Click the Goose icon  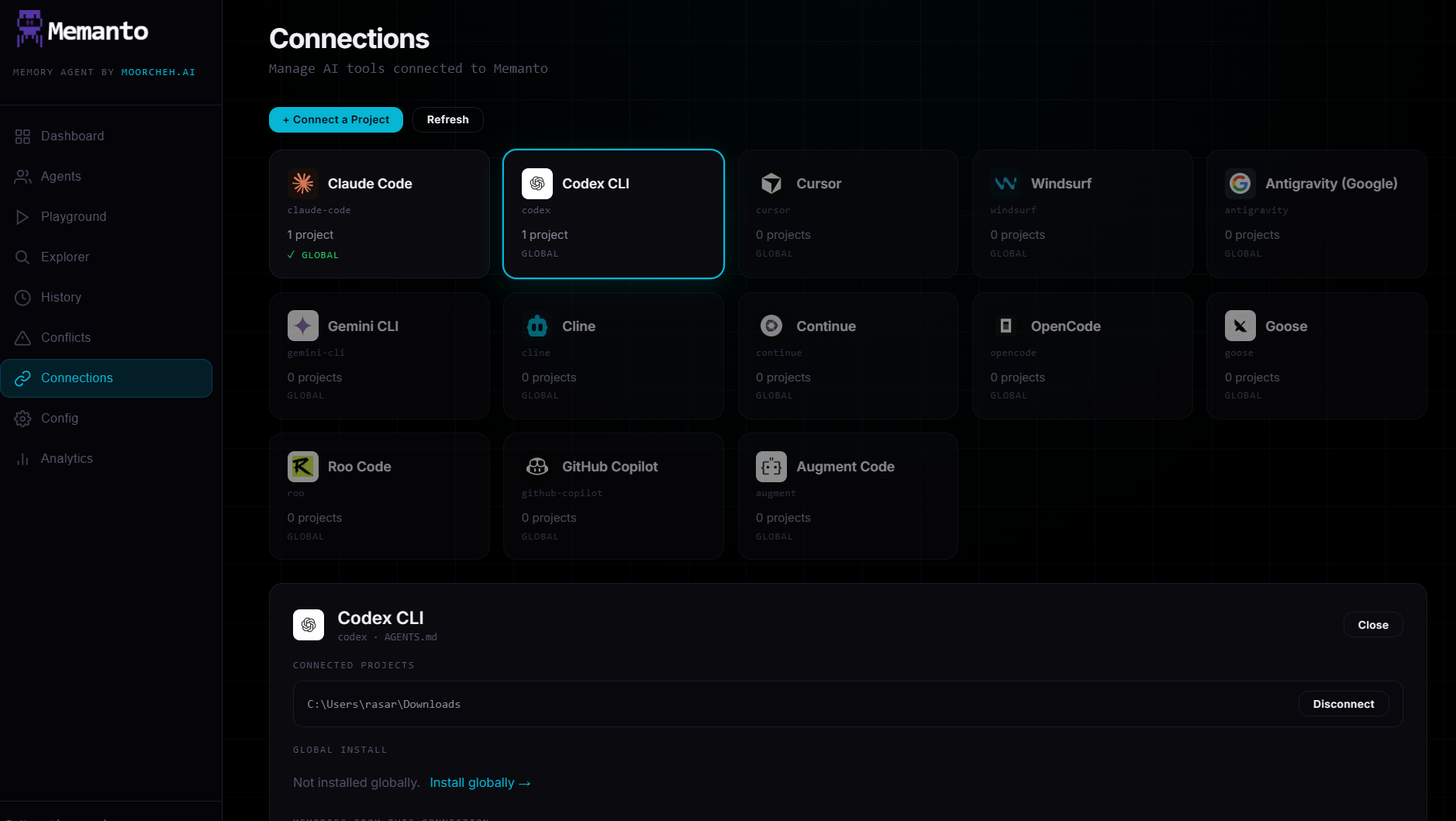[x=1240, y=326]
